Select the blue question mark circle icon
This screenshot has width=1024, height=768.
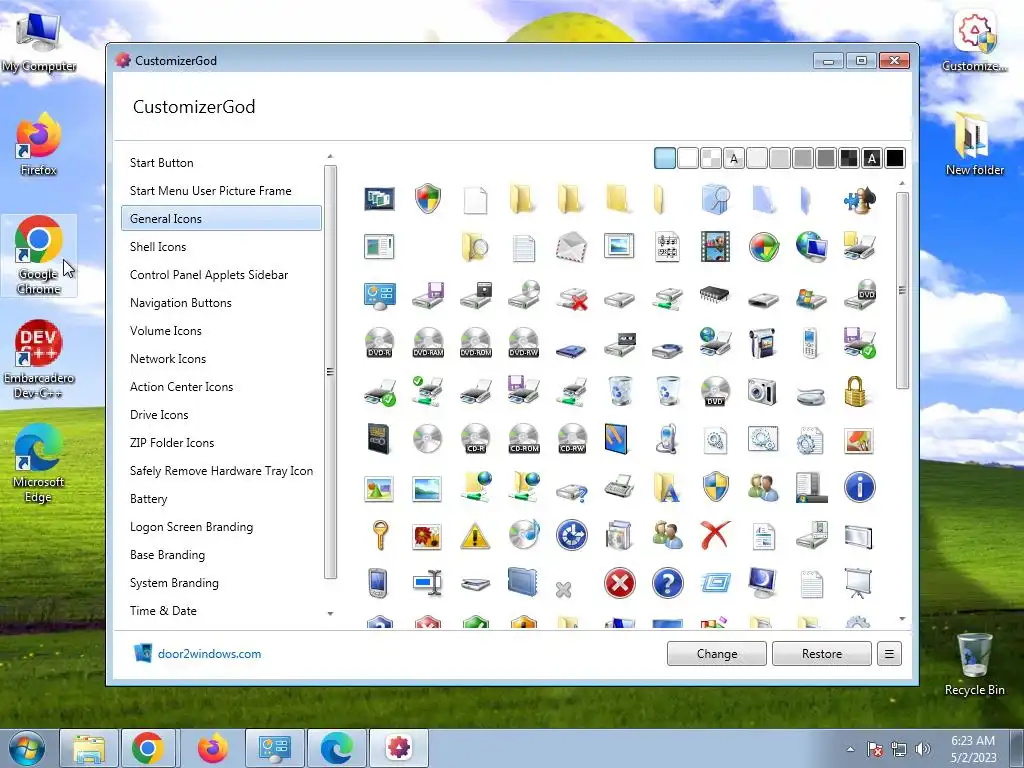click(667, 583)
